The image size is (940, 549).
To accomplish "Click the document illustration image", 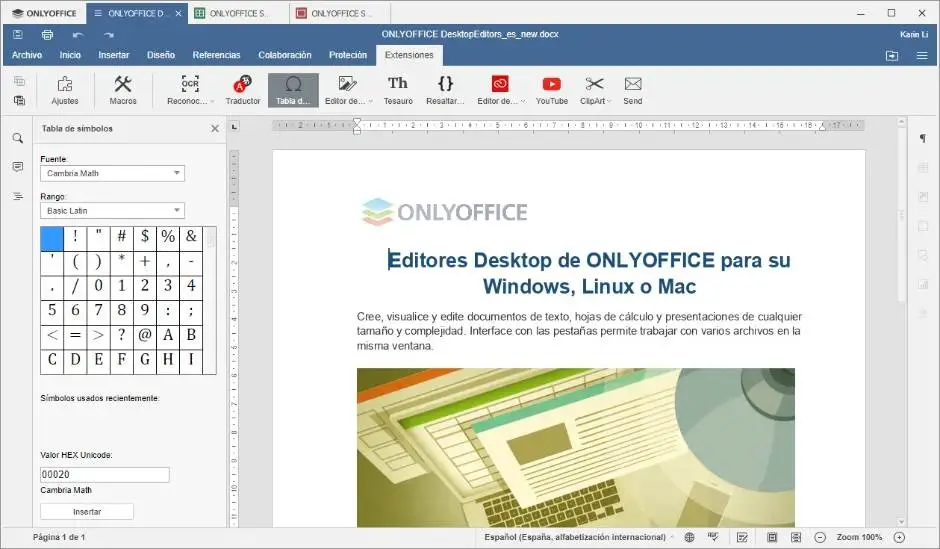I will [x=576, y=448].
